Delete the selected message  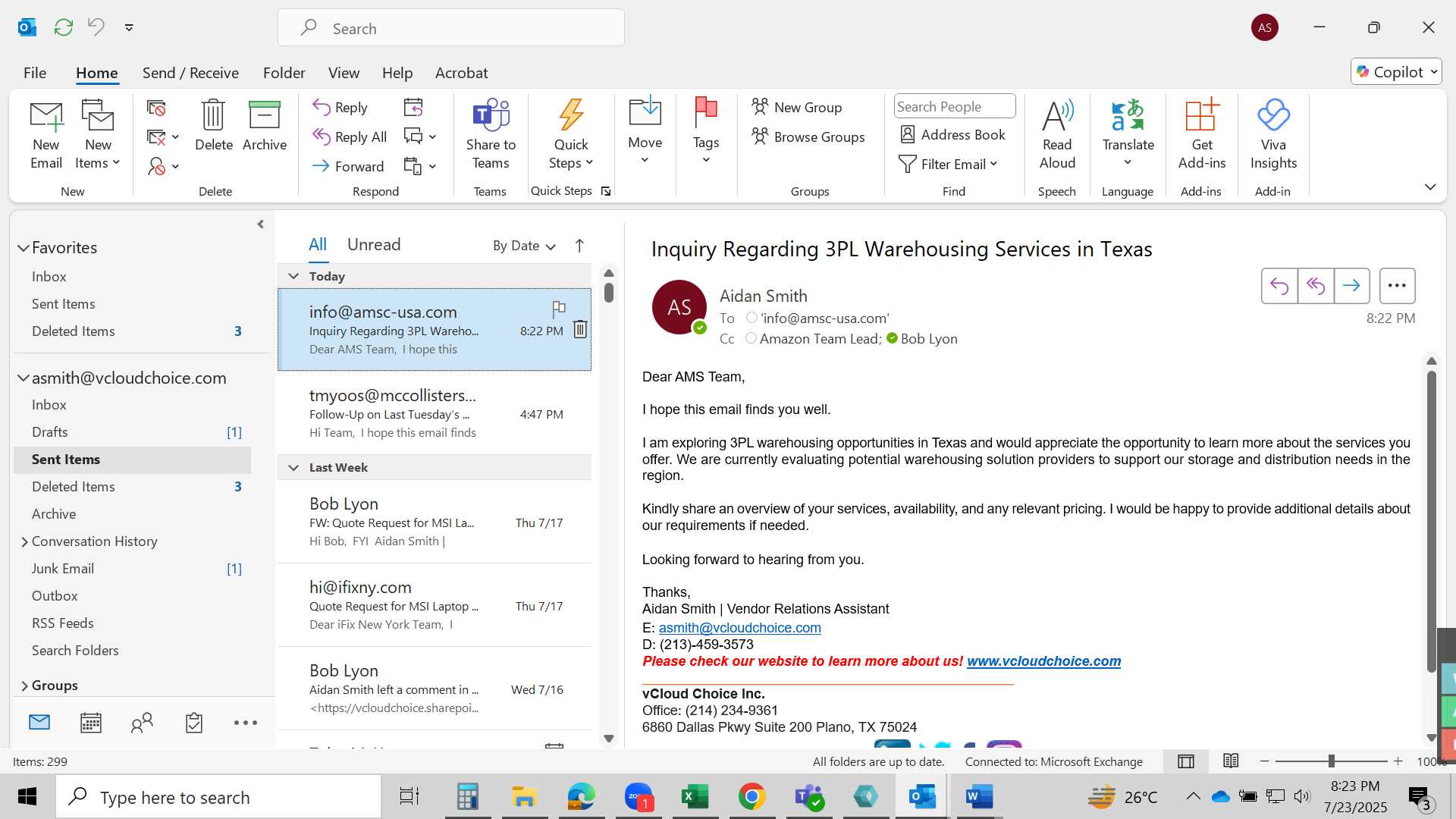click(214, 126)
